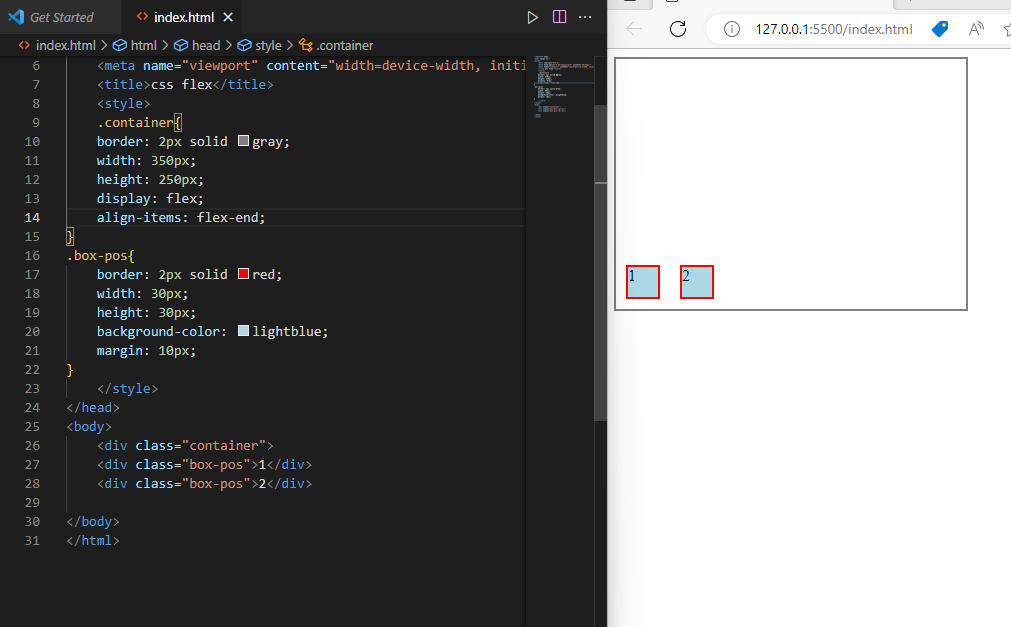The image size is (1011, 627).
Task: Click the title text "css flex"
Action: tap(181, 85)
